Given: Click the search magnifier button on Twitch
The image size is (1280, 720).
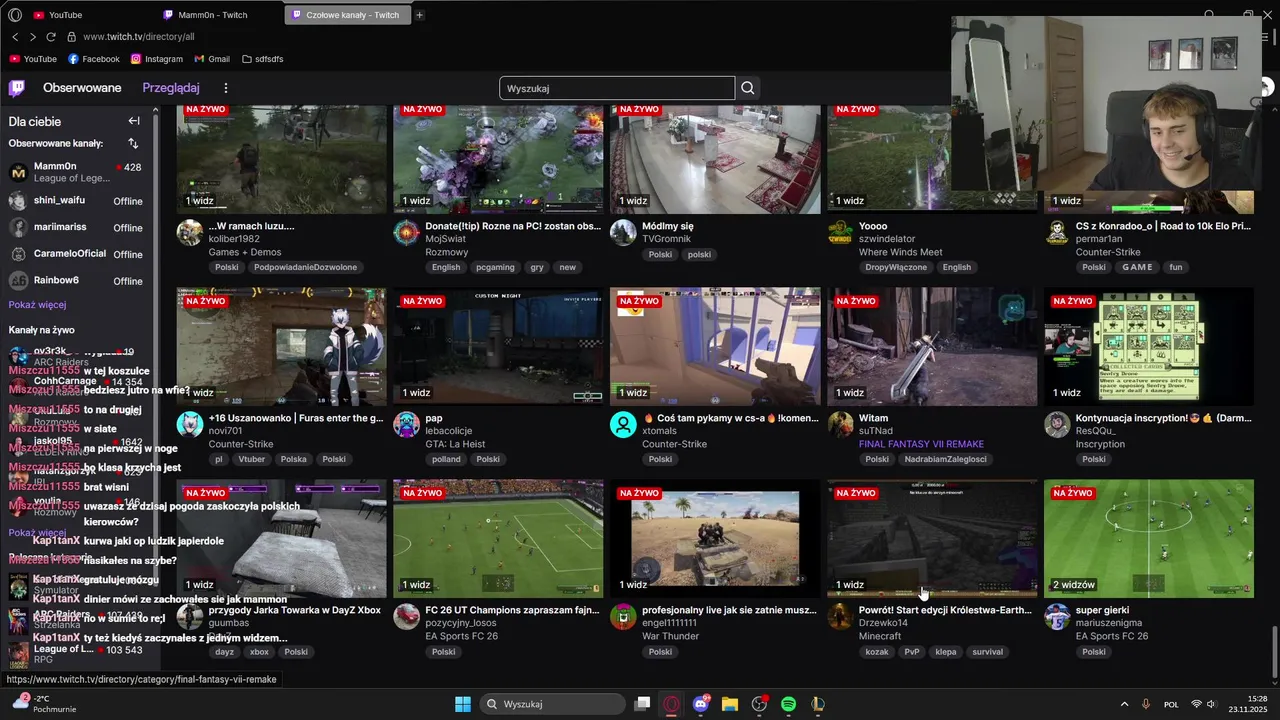Looking at the screenshot, I should click(748, 88).
